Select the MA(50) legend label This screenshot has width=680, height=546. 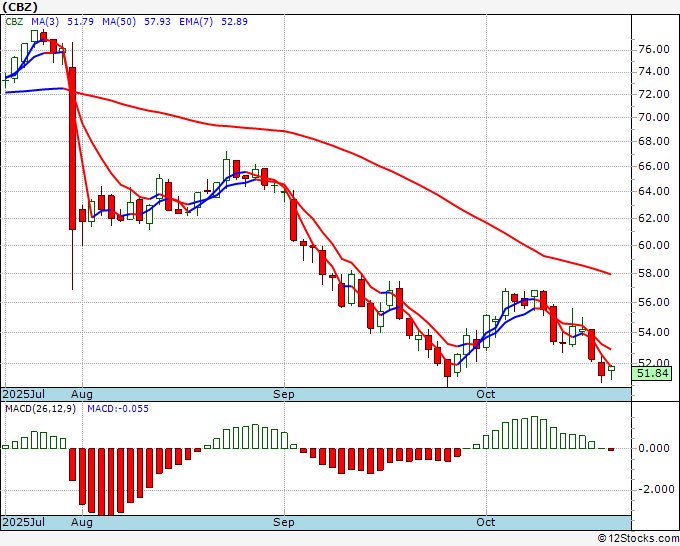coord(119,21)
